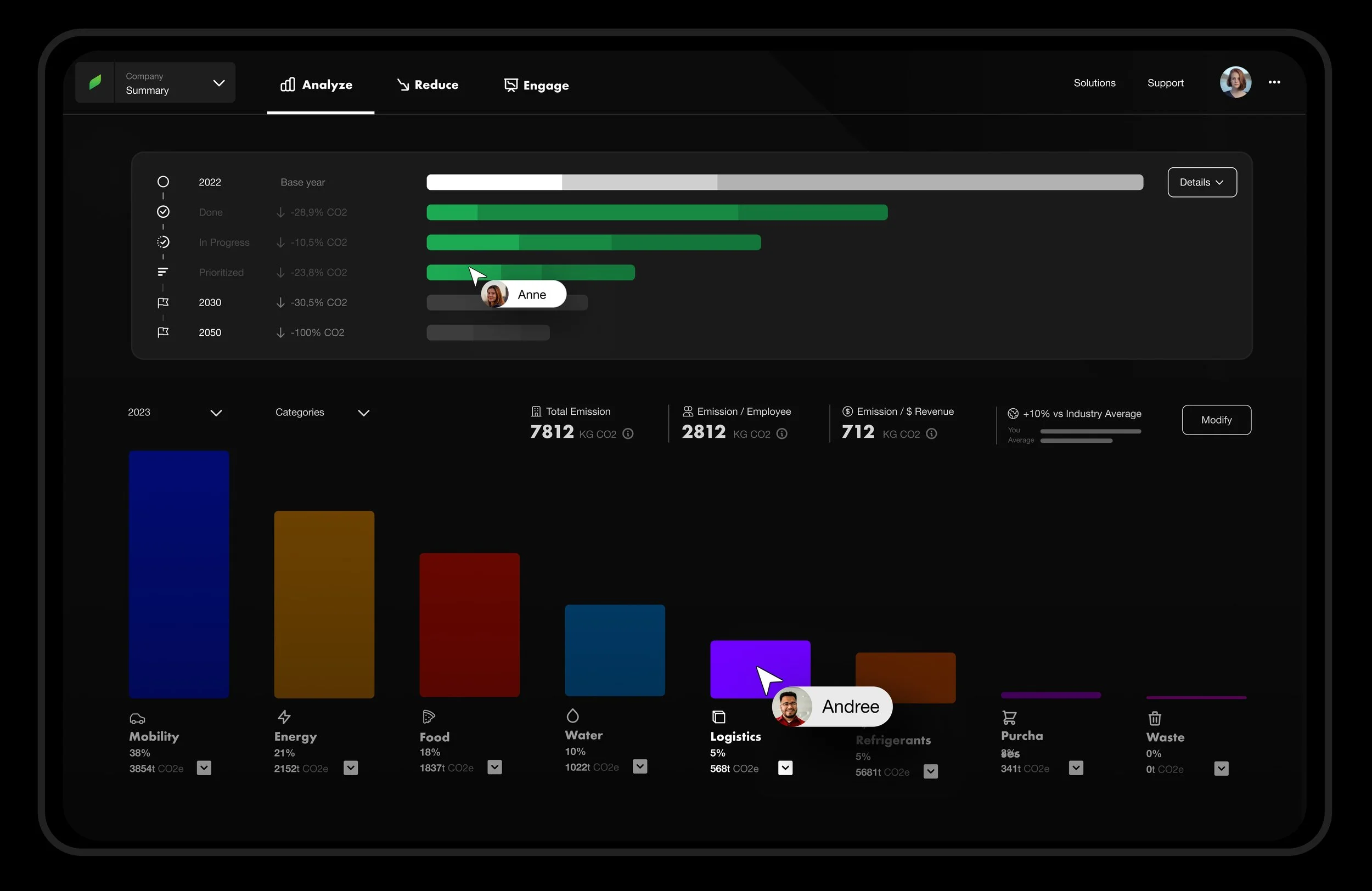Click the Done green progress bar
Screen dimensions: 1372x891
tap(657, 212)
